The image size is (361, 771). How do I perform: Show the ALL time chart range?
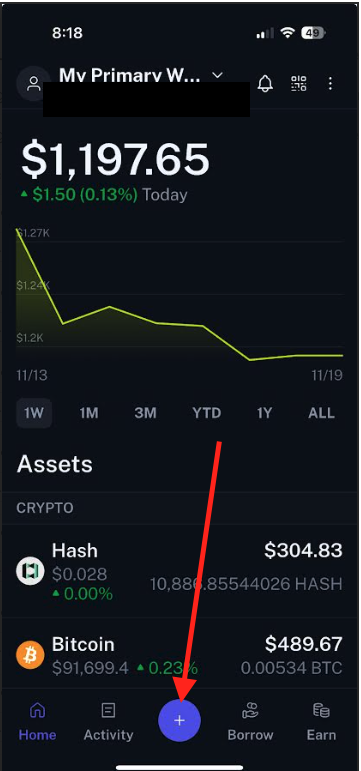pos(321,413)
